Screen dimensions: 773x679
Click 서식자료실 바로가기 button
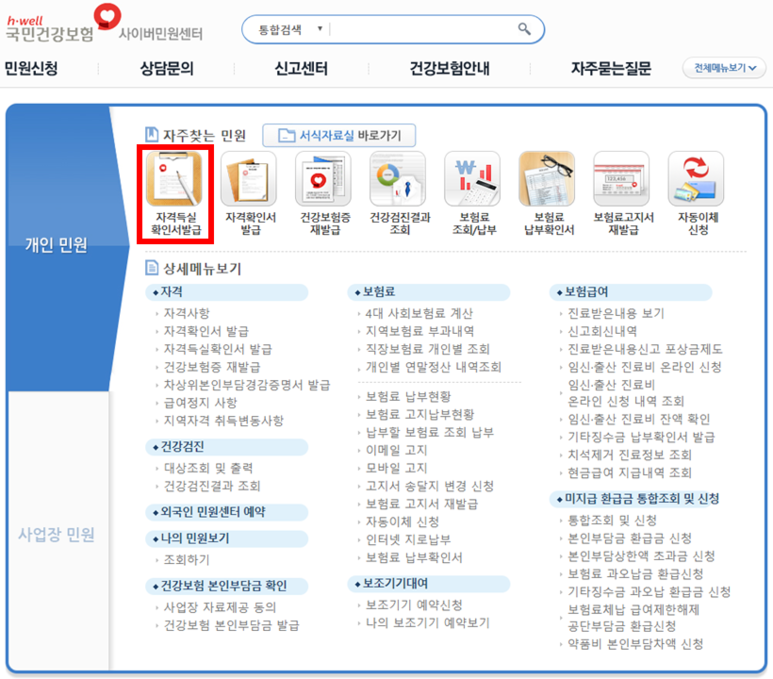pos(339,135)
